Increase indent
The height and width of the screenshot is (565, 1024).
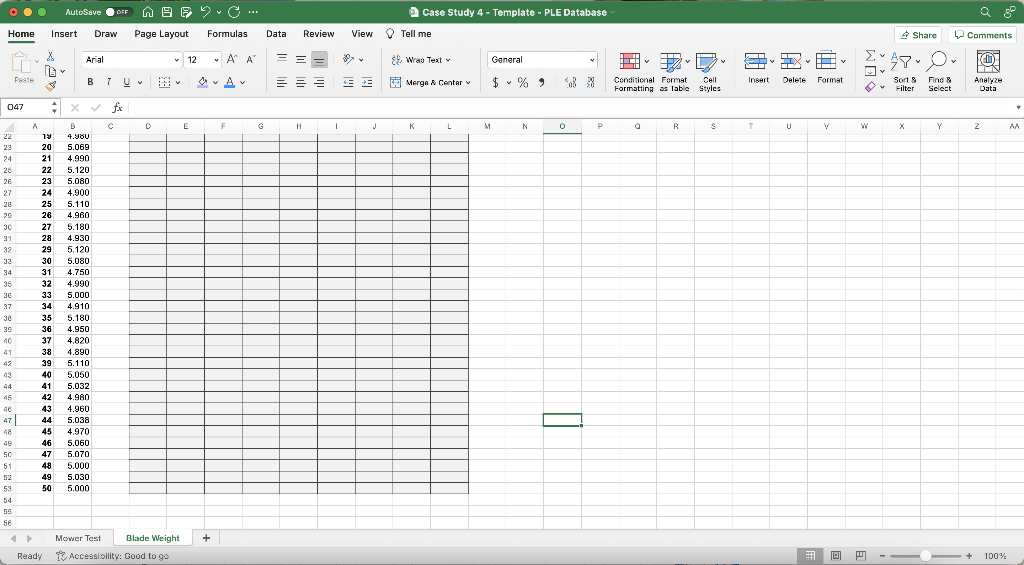click(x=367, y=82)
